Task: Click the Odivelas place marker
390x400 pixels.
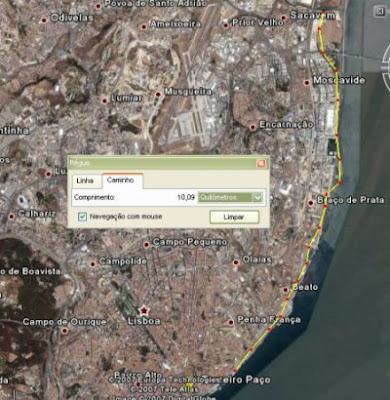Action: (x=44, y=21)
